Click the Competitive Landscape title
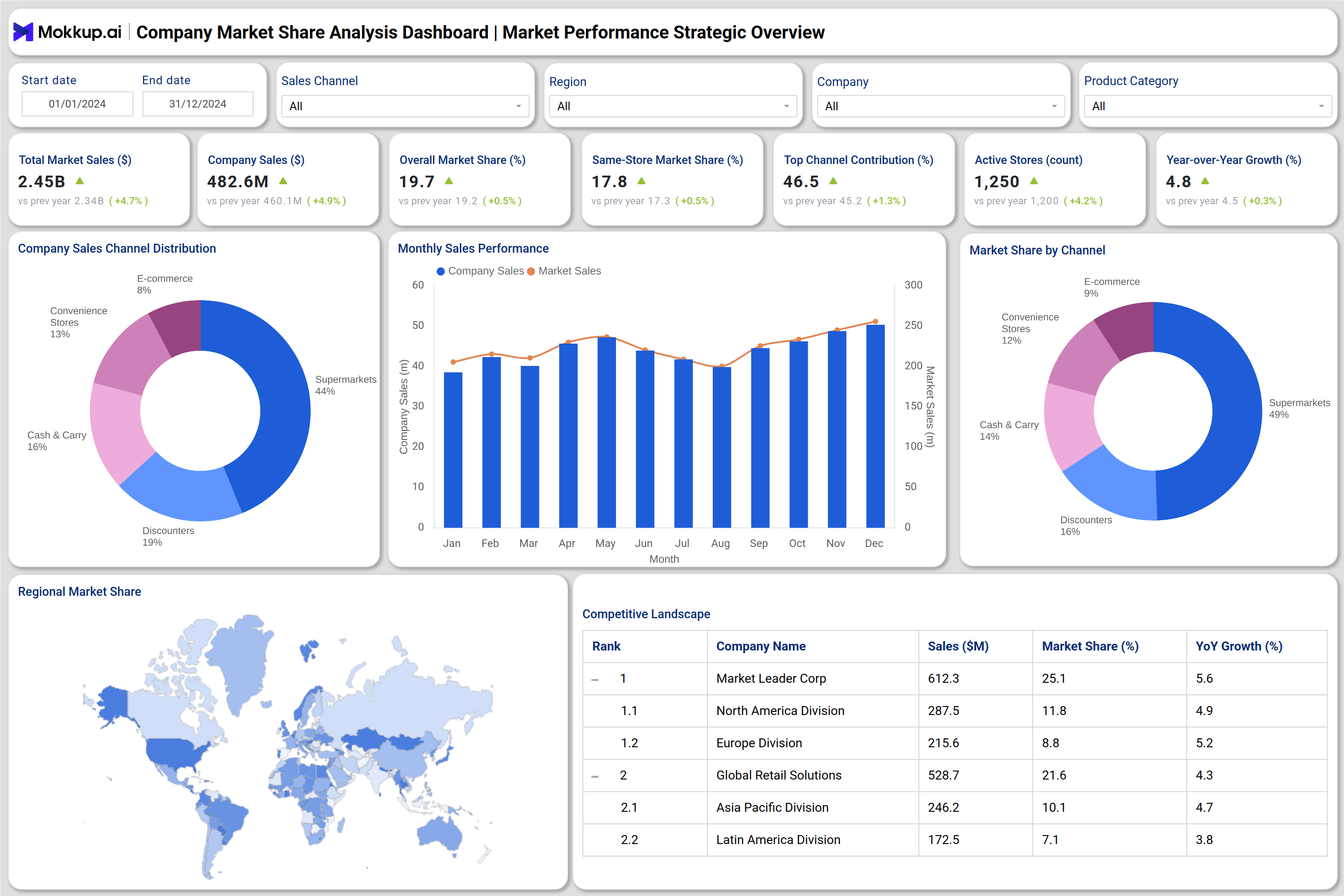This screenshot has width=1344, height=896. click(646, 614)
